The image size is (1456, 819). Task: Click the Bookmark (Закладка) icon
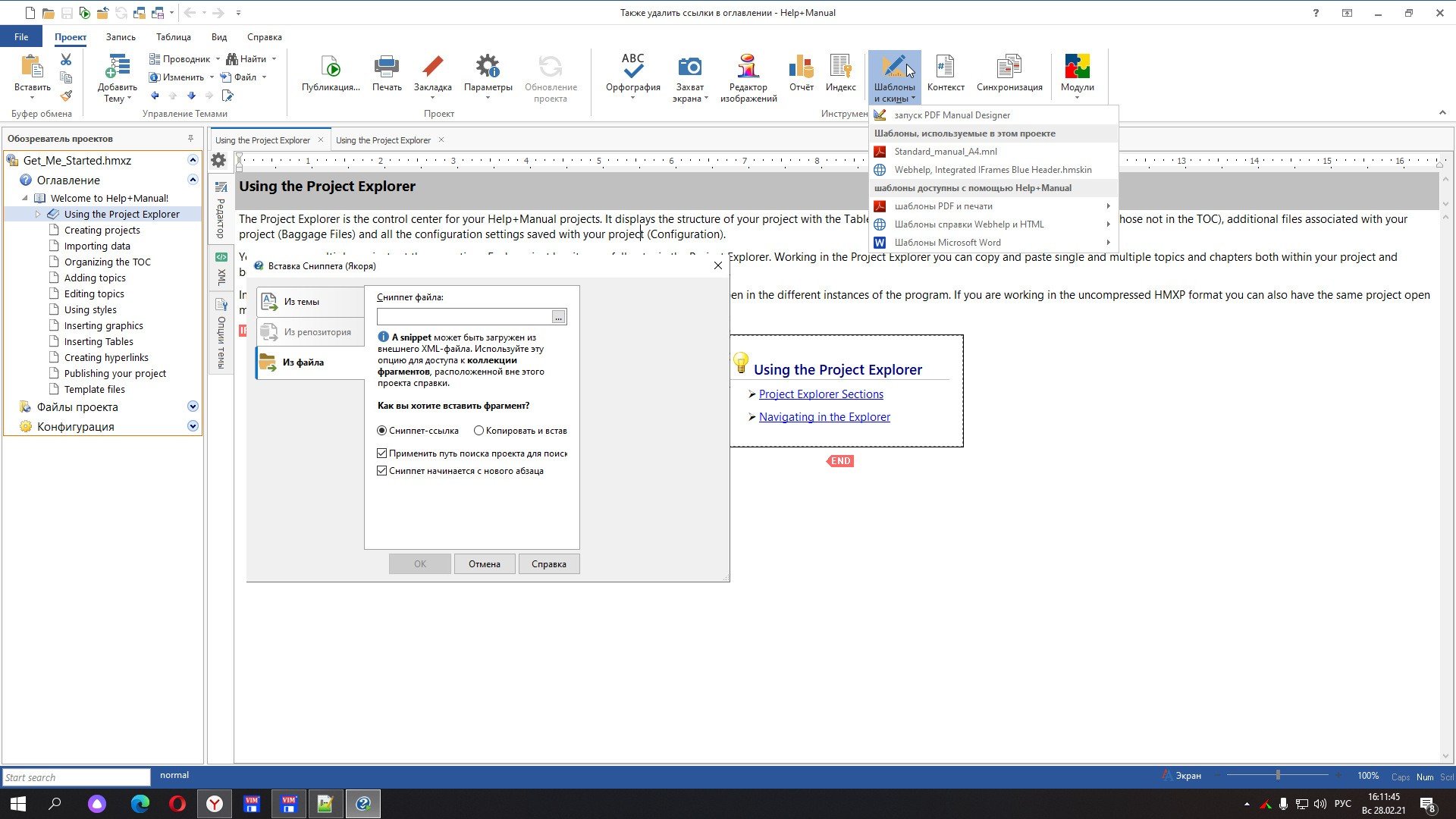click(x=432, y=67)
